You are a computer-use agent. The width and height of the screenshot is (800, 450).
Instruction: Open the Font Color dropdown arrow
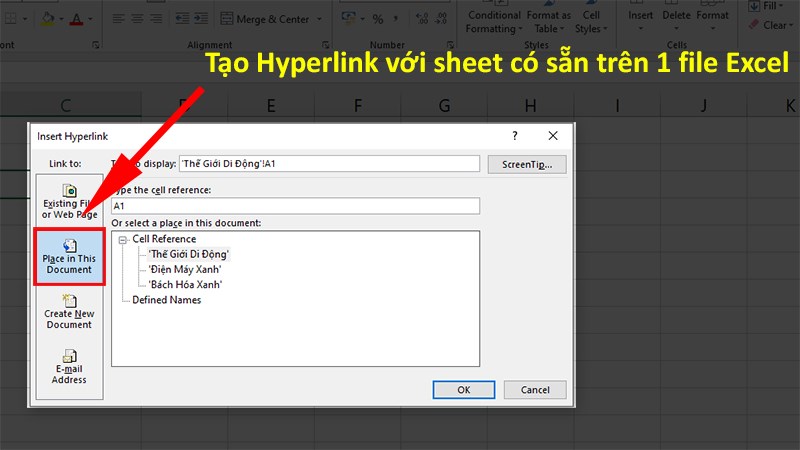[90, 19]
